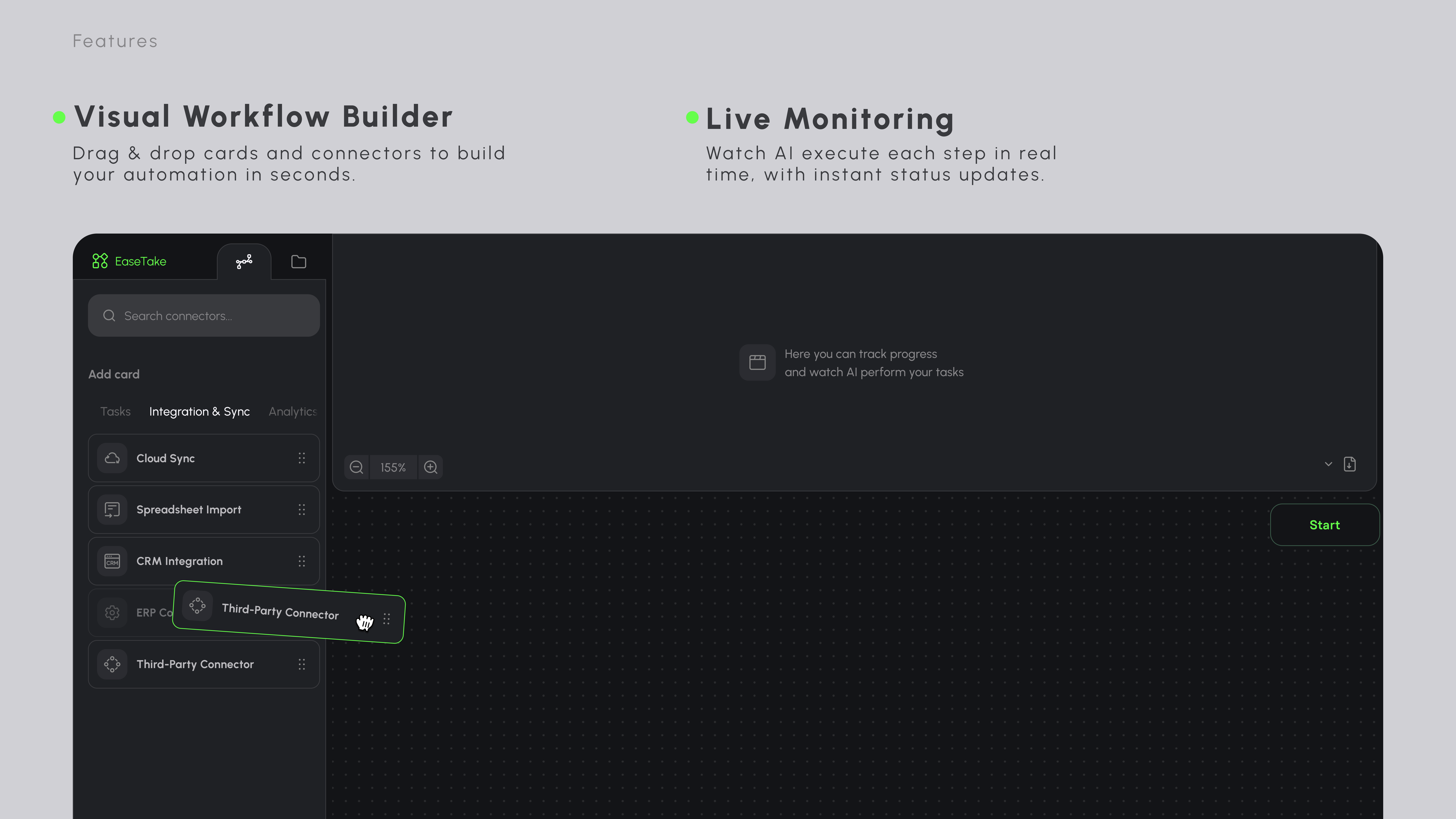Click the Spreadsheet Import drag handle
Screen dimensions: 1456x819
(302, 510)
